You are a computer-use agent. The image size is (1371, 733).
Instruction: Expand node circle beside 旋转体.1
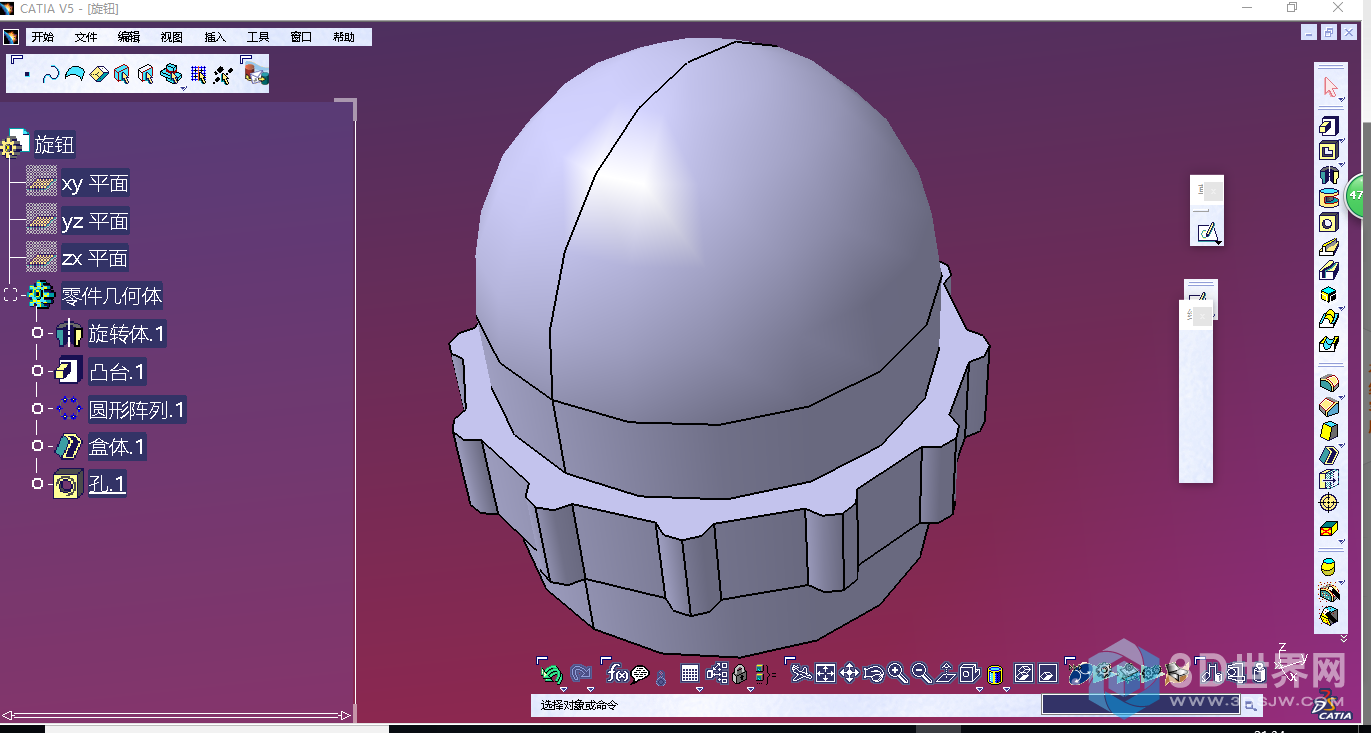[37, 333]
